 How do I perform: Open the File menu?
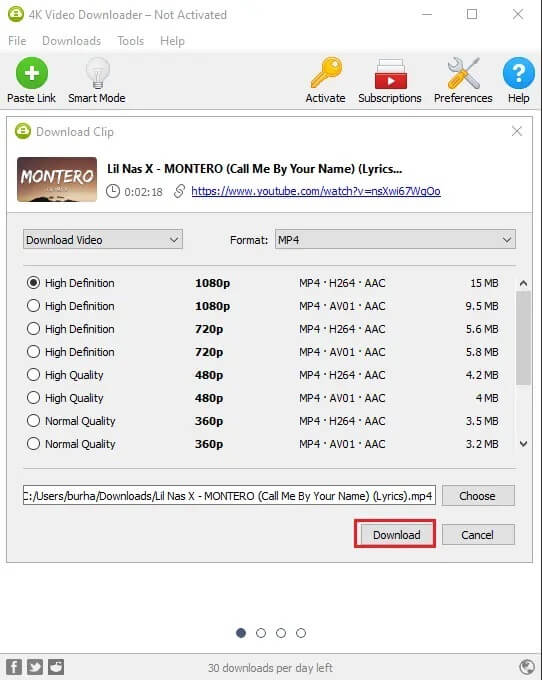click(17, 41)
